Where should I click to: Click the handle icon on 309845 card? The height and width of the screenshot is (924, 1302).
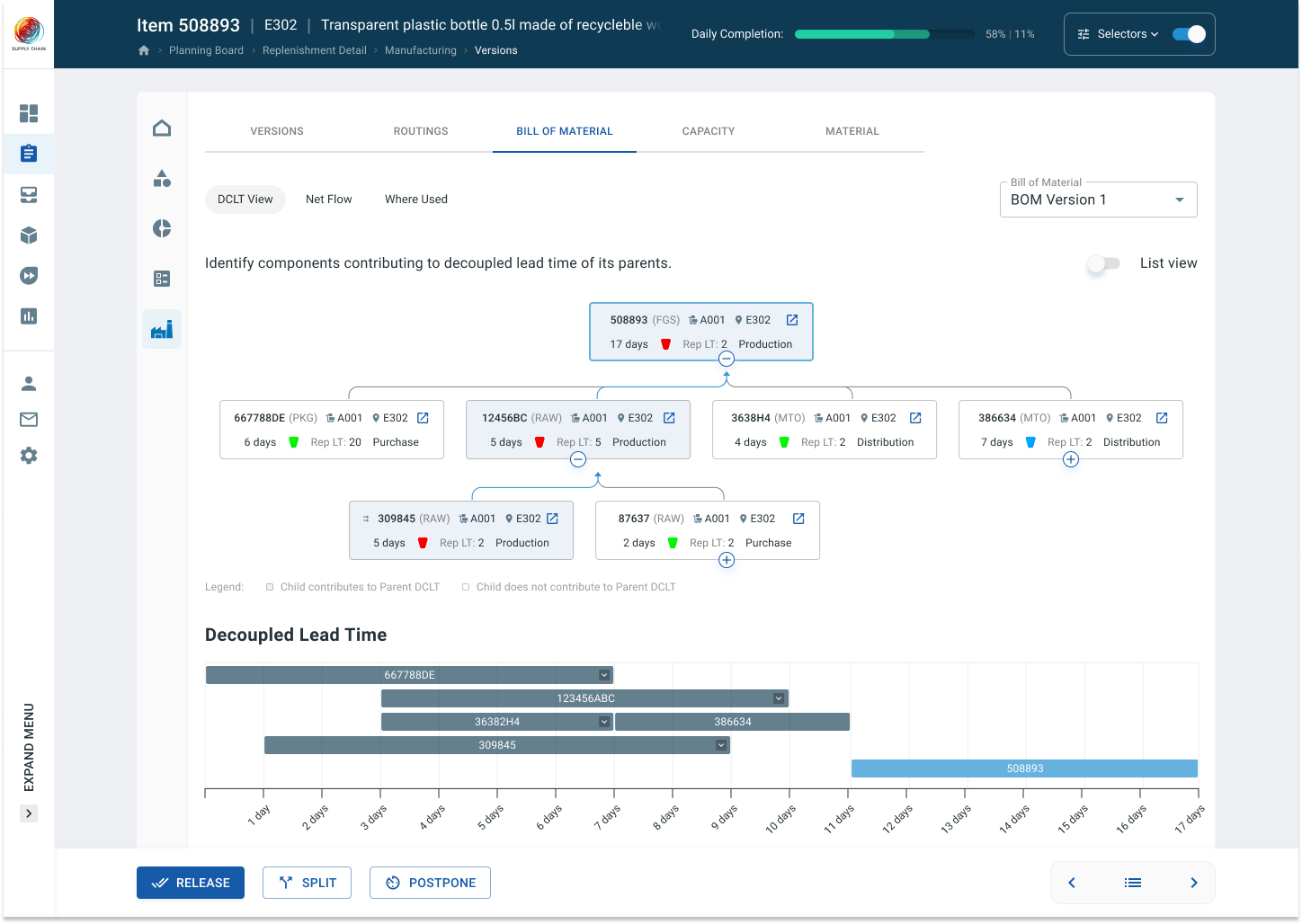tap(366, 519)
